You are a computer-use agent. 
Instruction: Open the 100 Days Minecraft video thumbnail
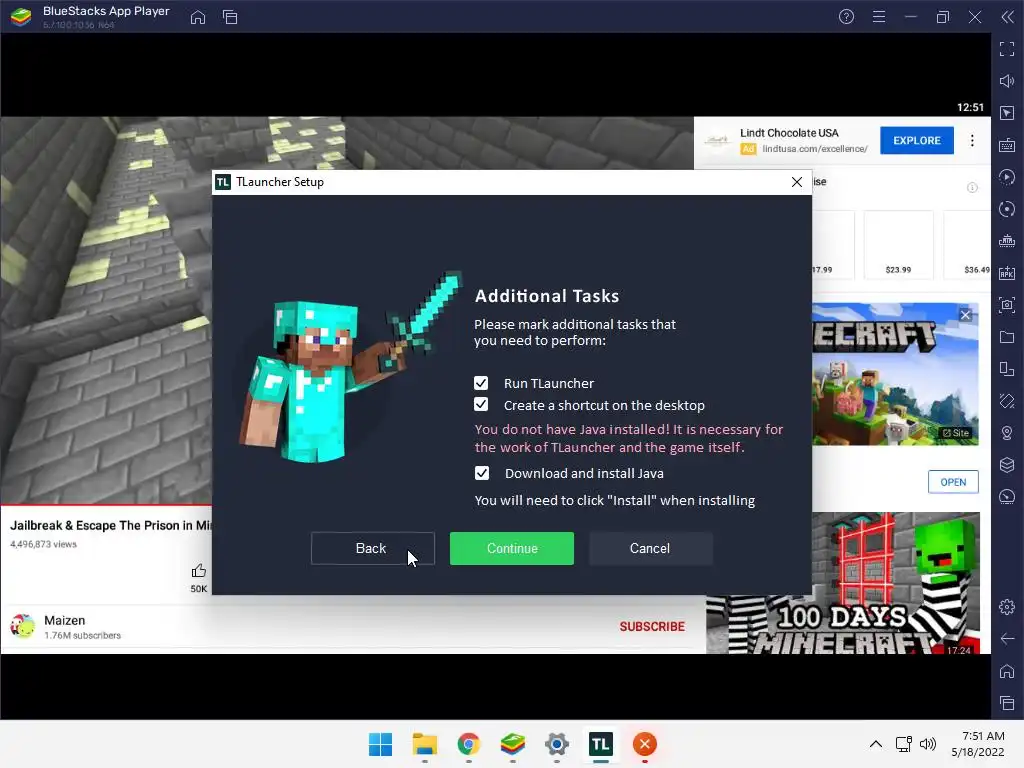[x=842, y=583]
